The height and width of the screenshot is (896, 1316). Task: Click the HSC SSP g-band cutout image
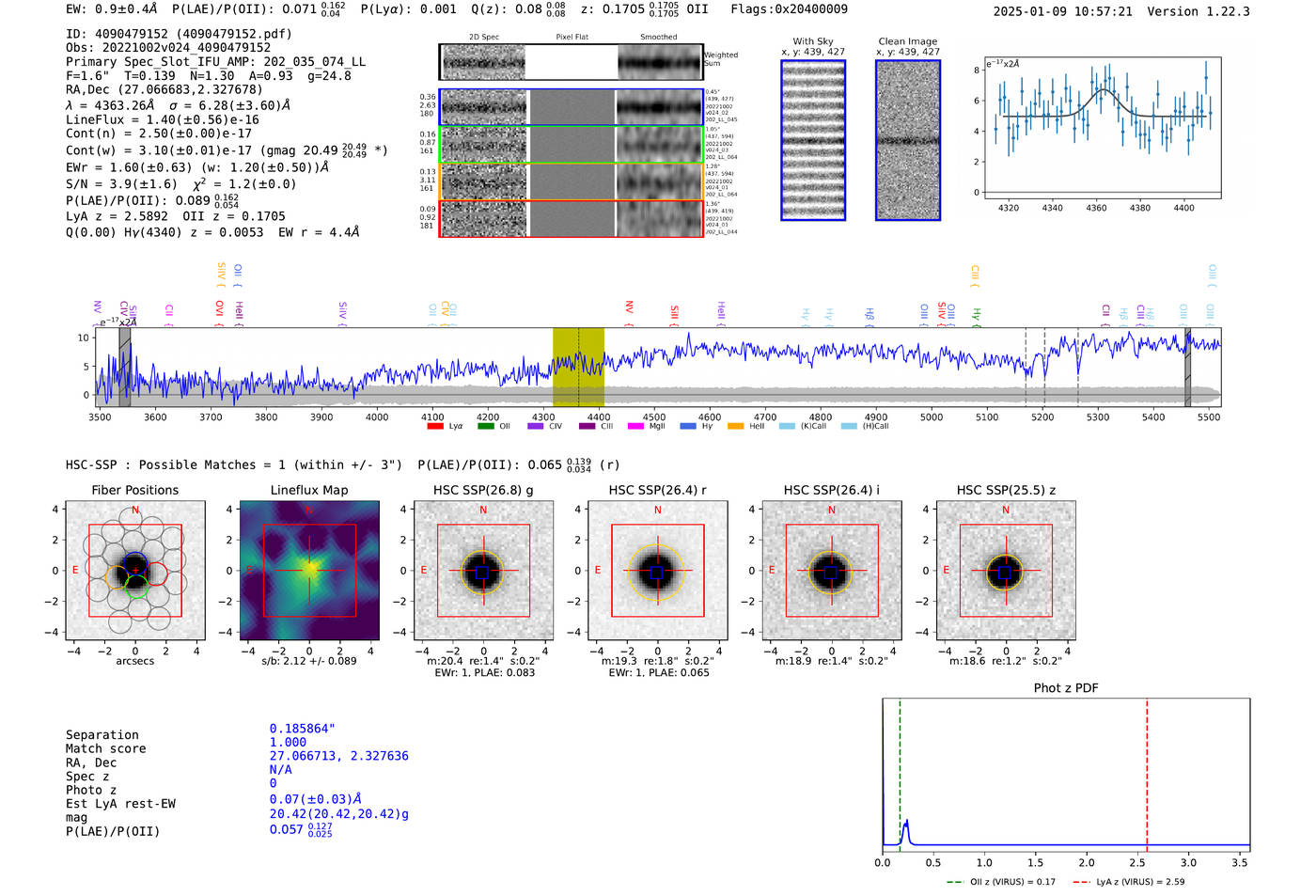tap(483, 571)
